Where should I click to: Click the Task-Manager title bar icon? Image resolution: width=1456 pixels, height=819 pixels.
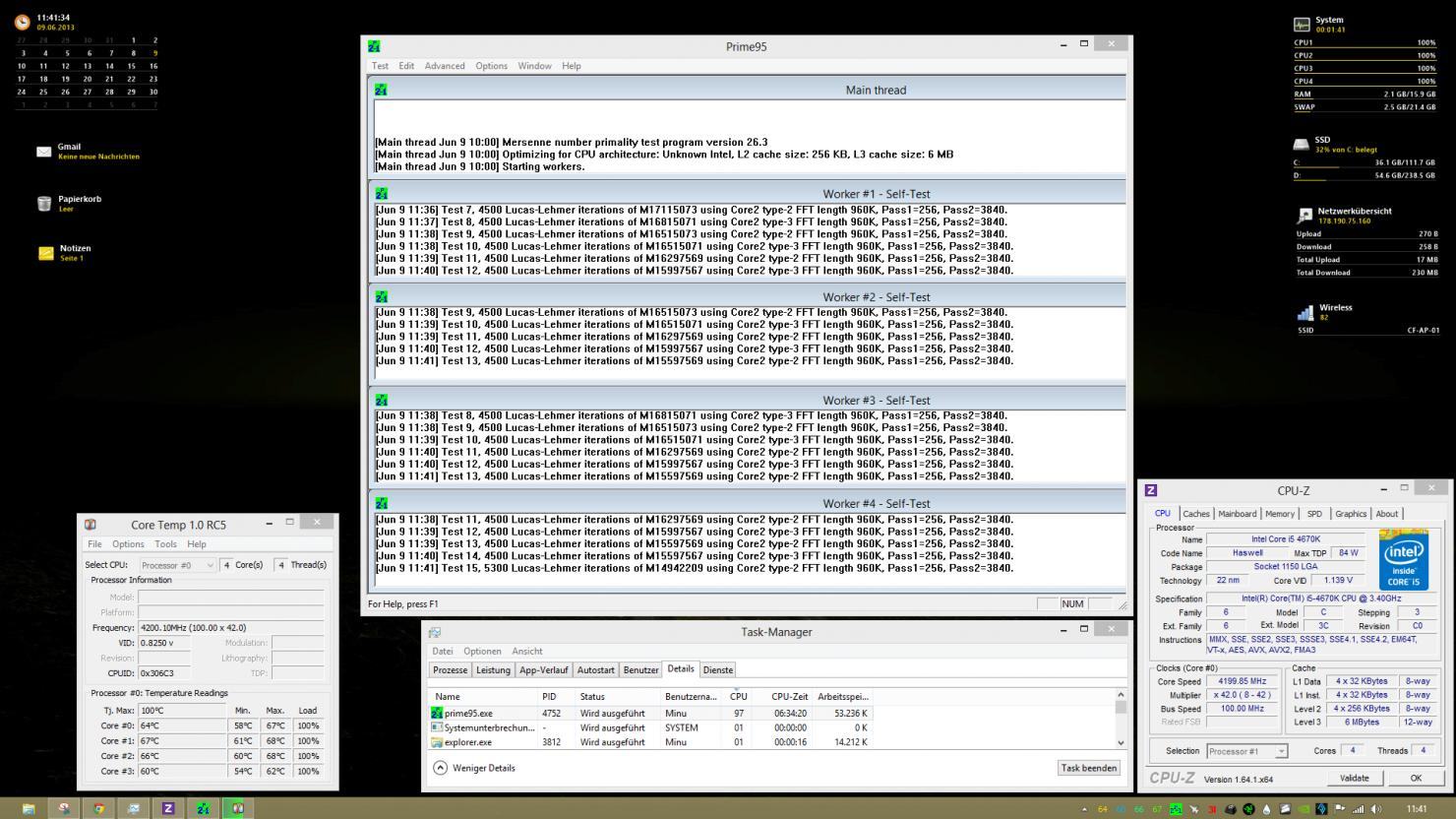click(x=435, y=632)
